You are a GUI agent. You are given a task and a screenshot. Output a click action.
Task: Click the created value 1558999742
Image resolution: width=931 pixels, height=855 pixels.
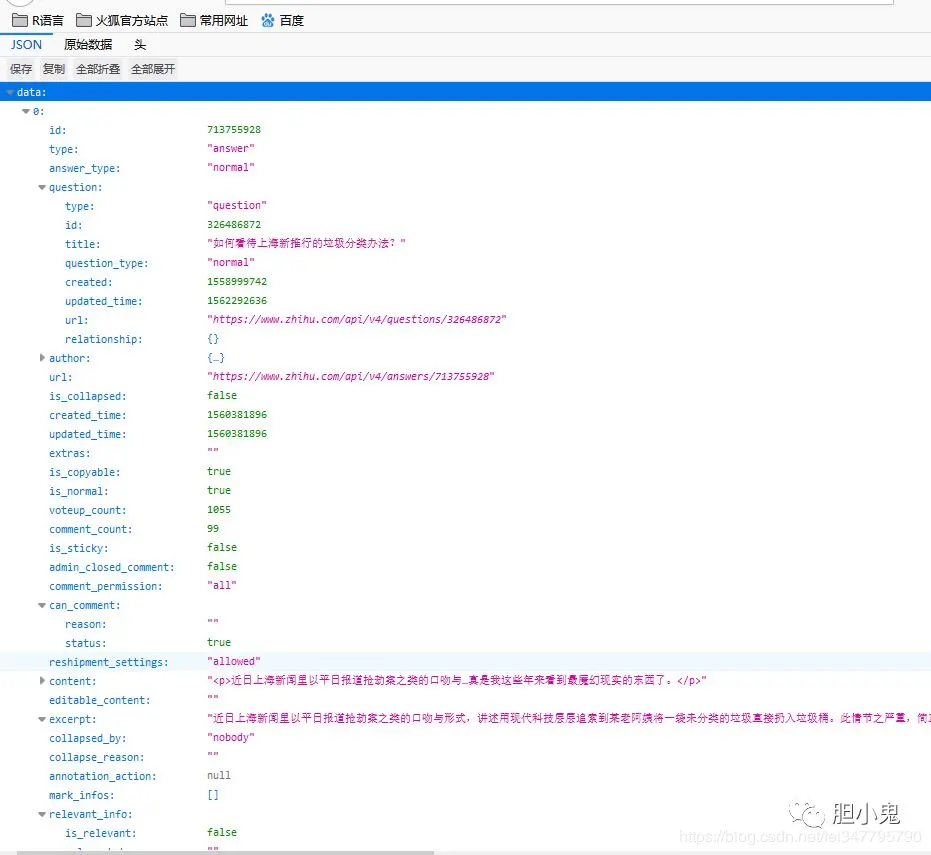point(237,281)
